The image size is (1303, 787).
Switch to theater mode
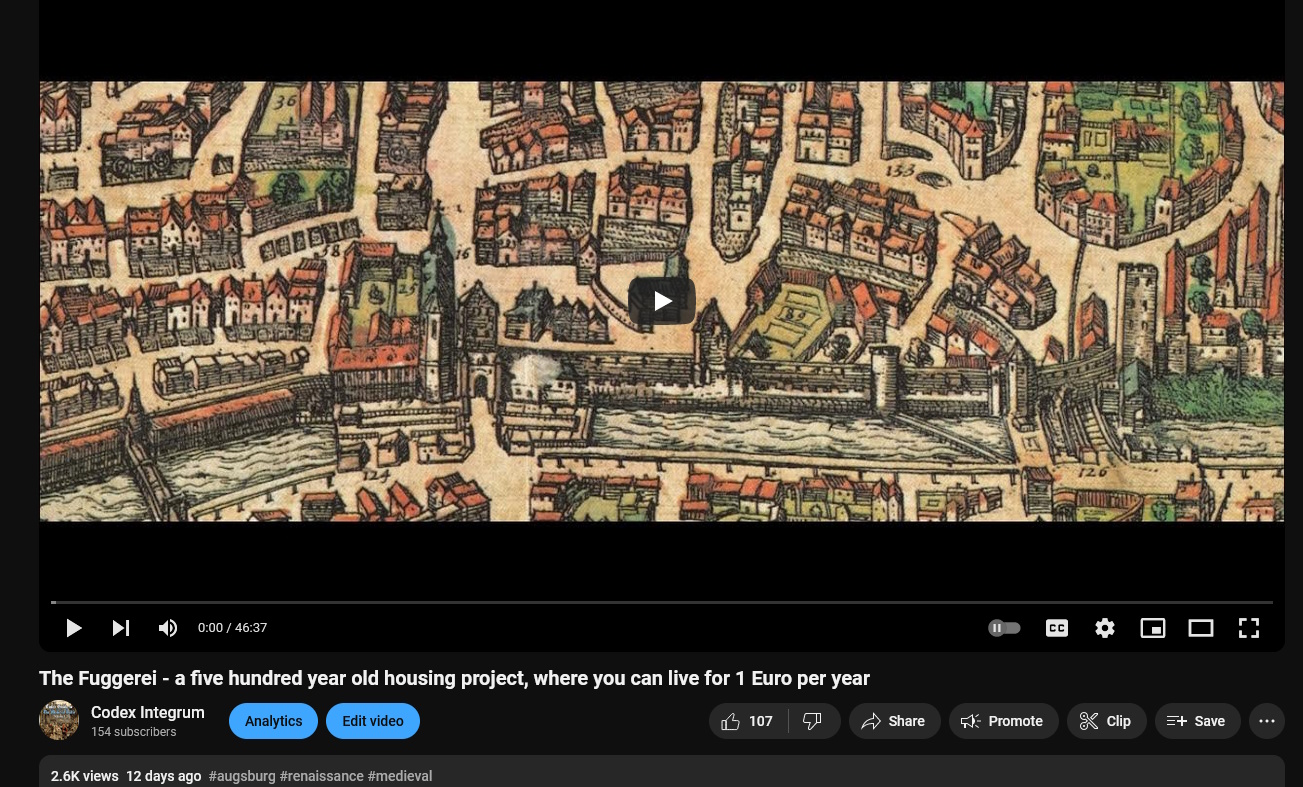click(x=1200, y=628)
